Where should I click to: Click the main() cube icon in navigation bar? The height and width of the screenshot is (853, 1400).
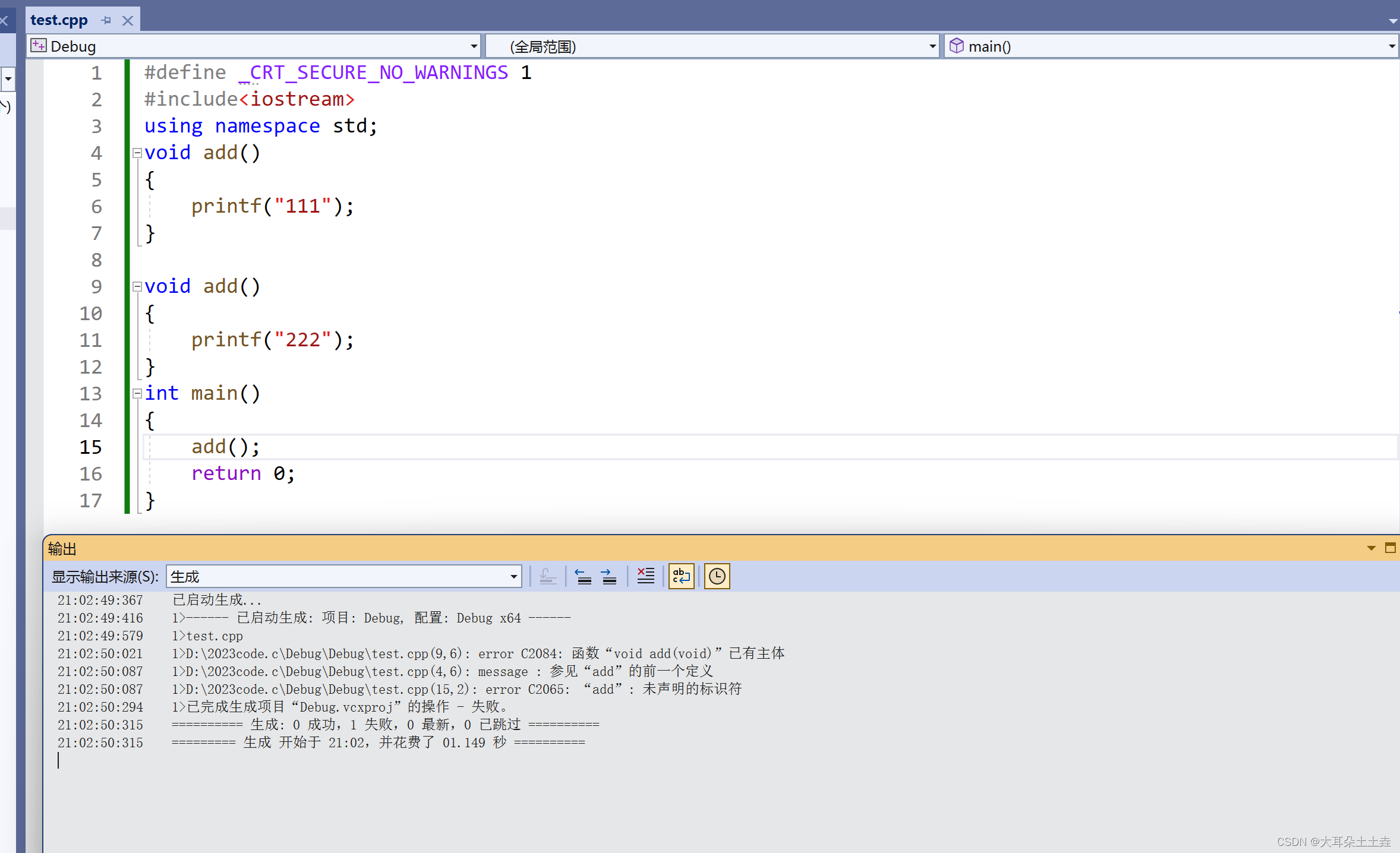(956, 46)
